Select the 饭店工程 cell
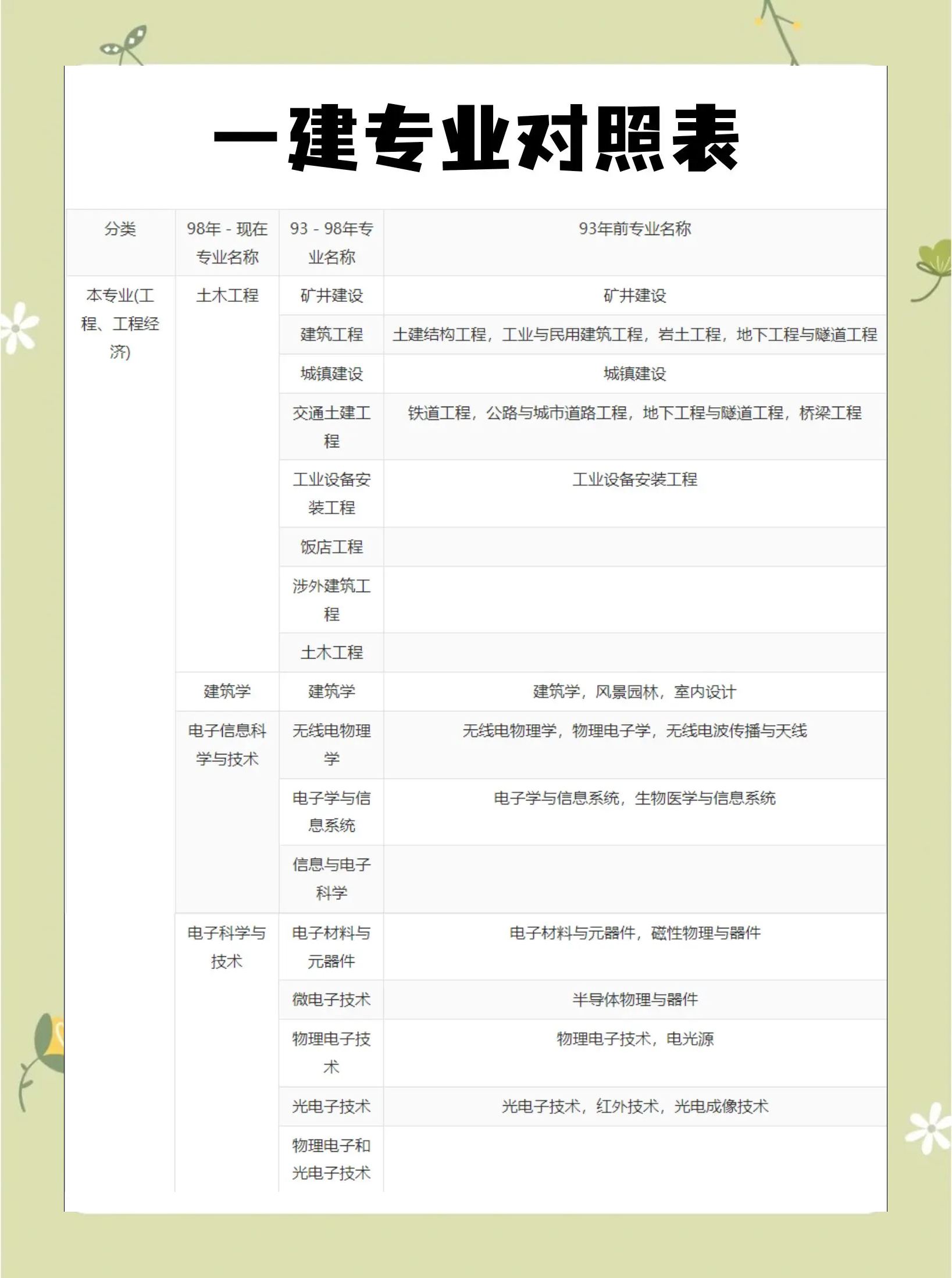This screenshot has width=952, height=1278. click(331, 547)
